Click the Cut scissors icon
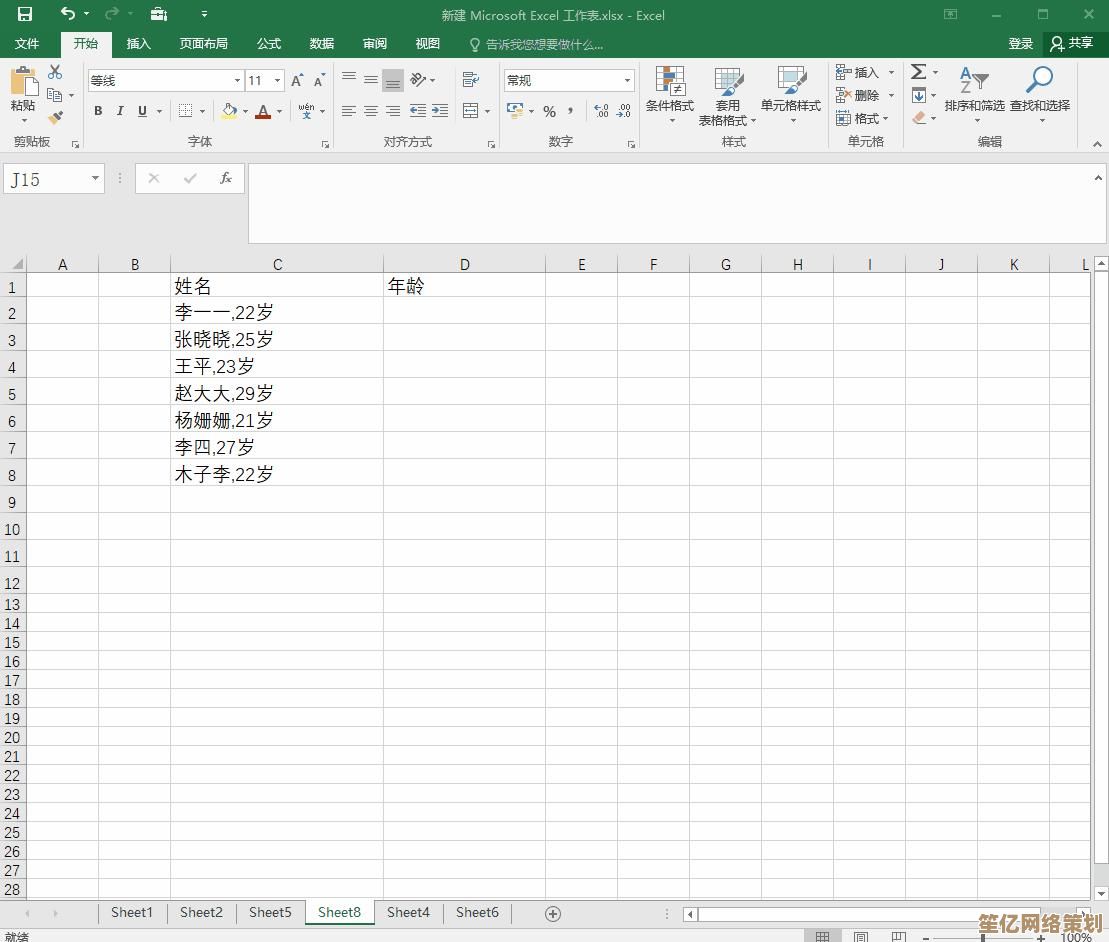This screenshot has height=942, width=1109. [55, 73]
